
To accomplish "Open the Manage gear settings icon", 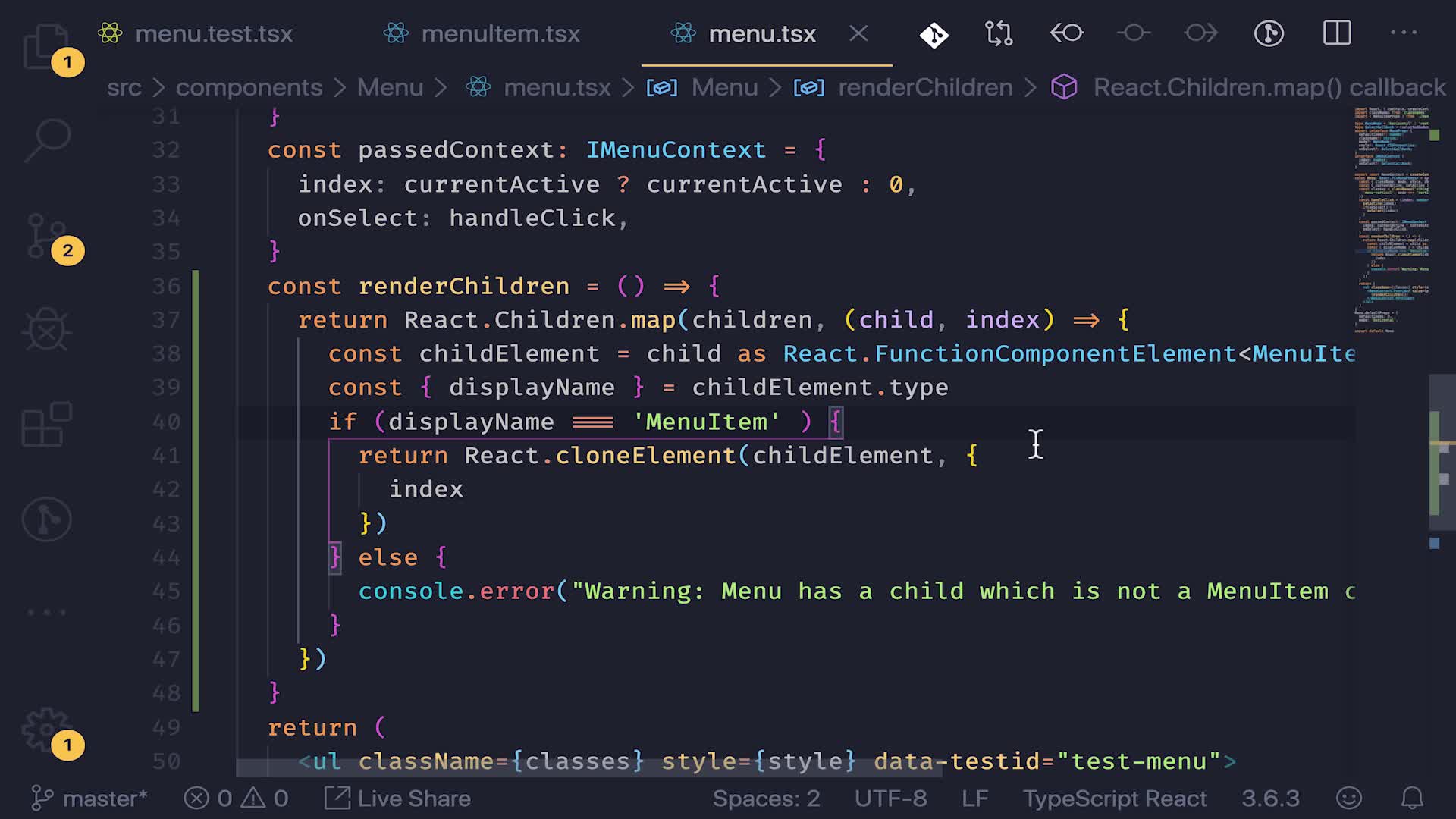I will (45, 730).
